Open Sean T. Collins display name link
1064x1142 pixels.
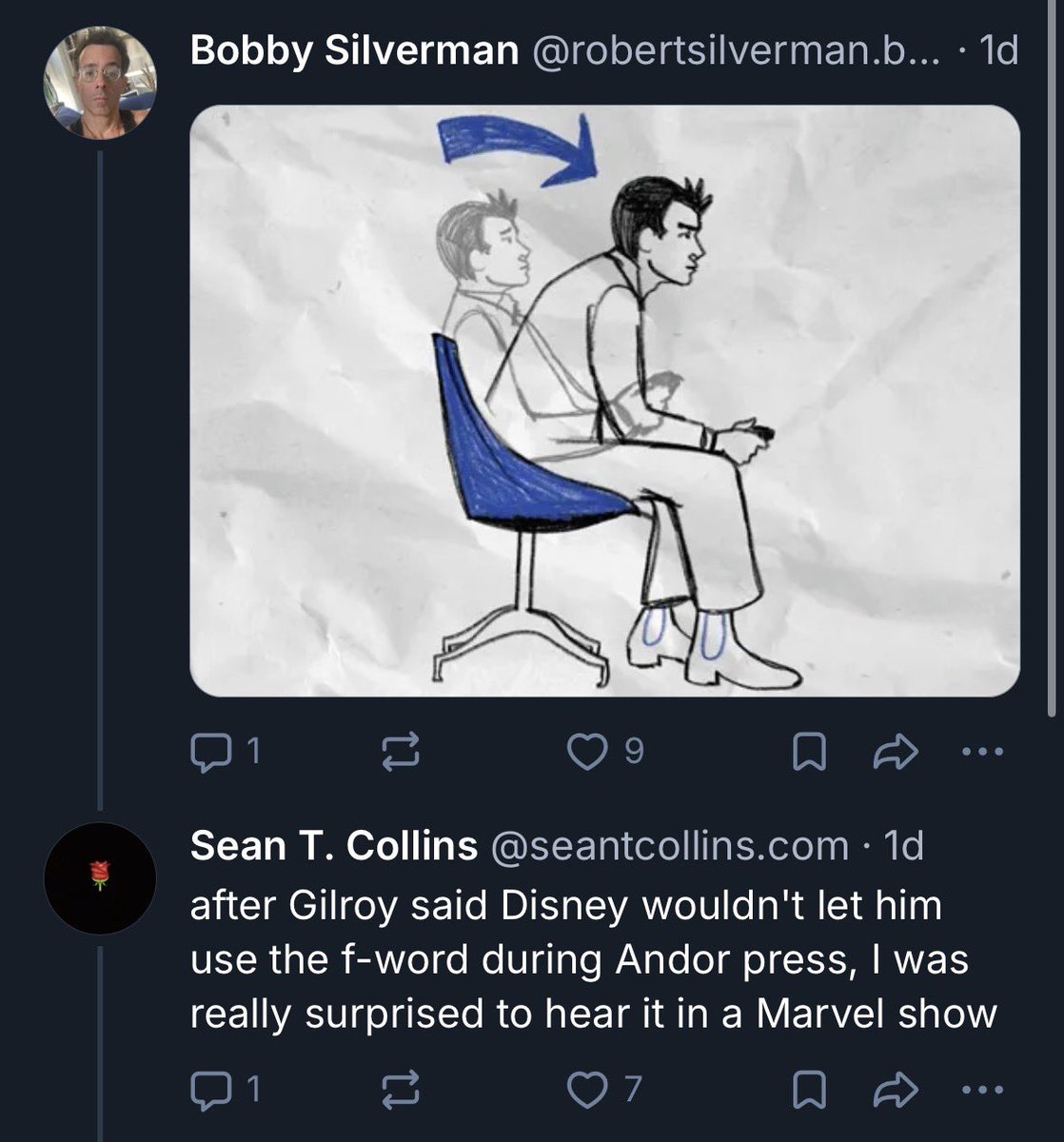[x=333, y=845]
